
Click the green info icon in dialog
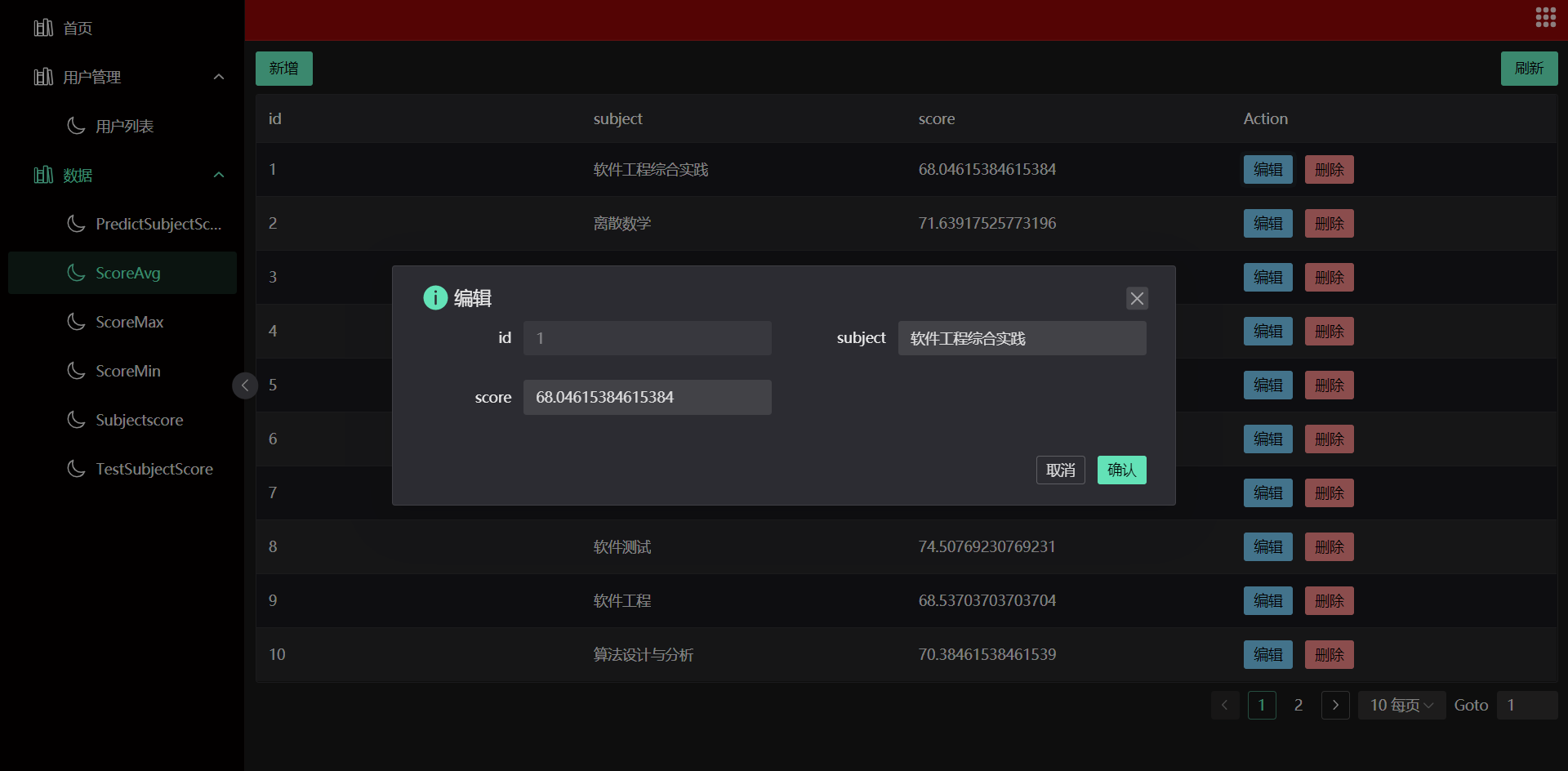[435, 298]
